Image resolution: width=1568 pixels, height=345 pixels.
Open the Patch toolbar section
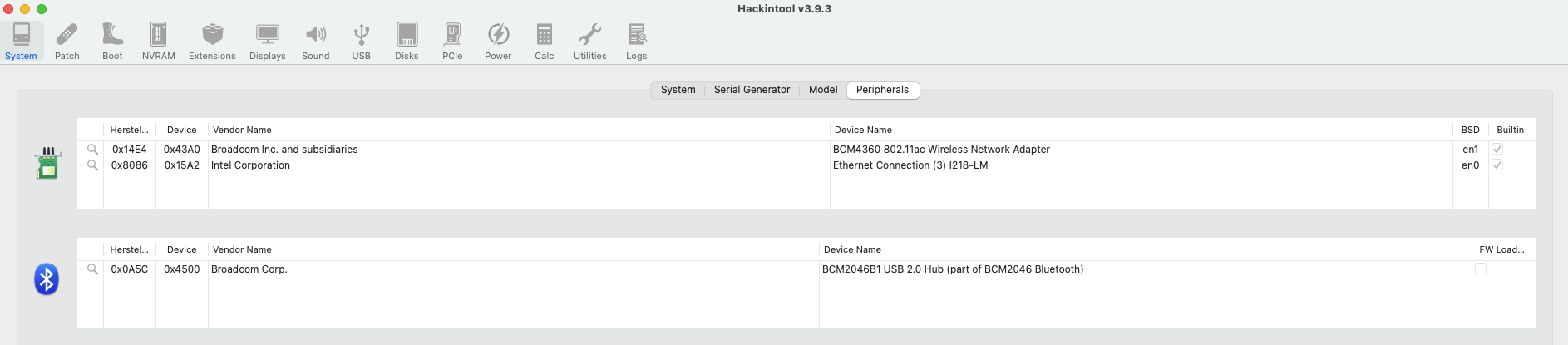[x=67, y=41]
